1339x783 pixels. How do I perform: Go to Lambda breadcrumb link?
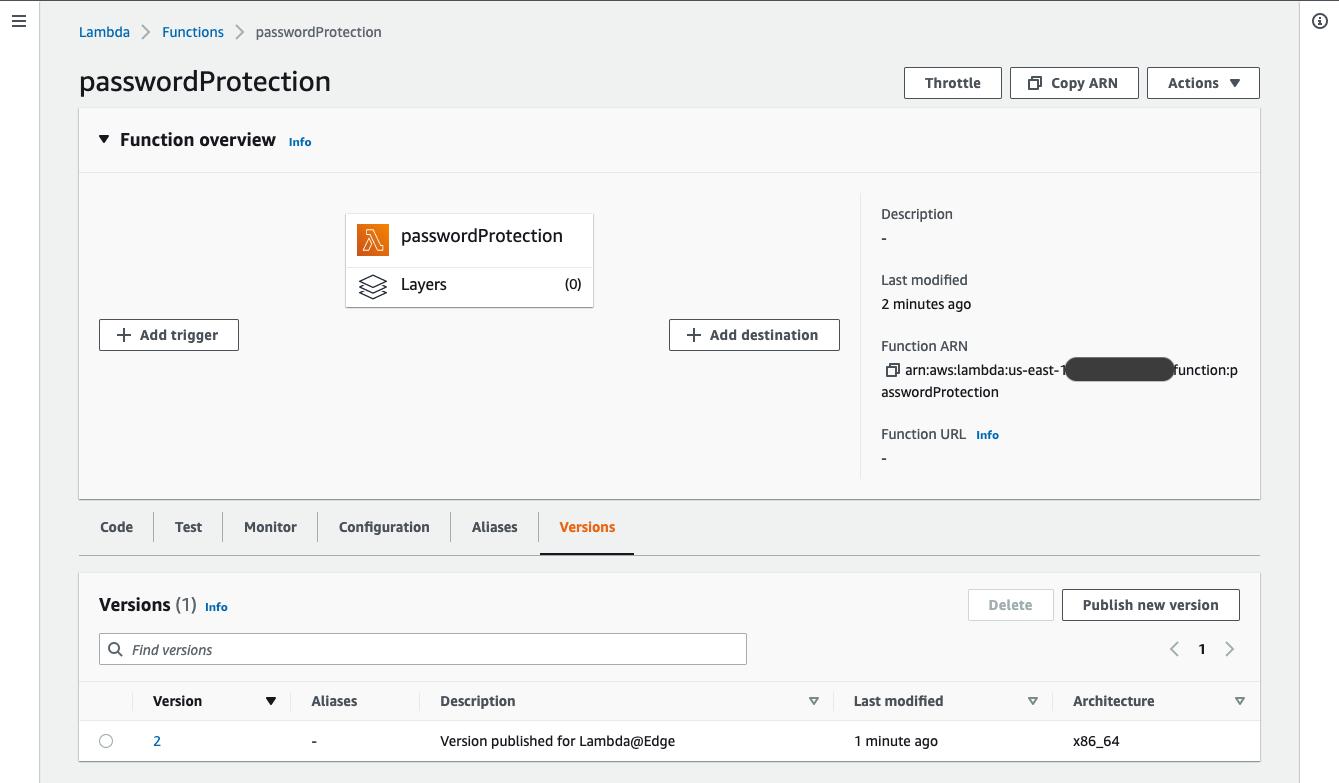pos(104,32)
